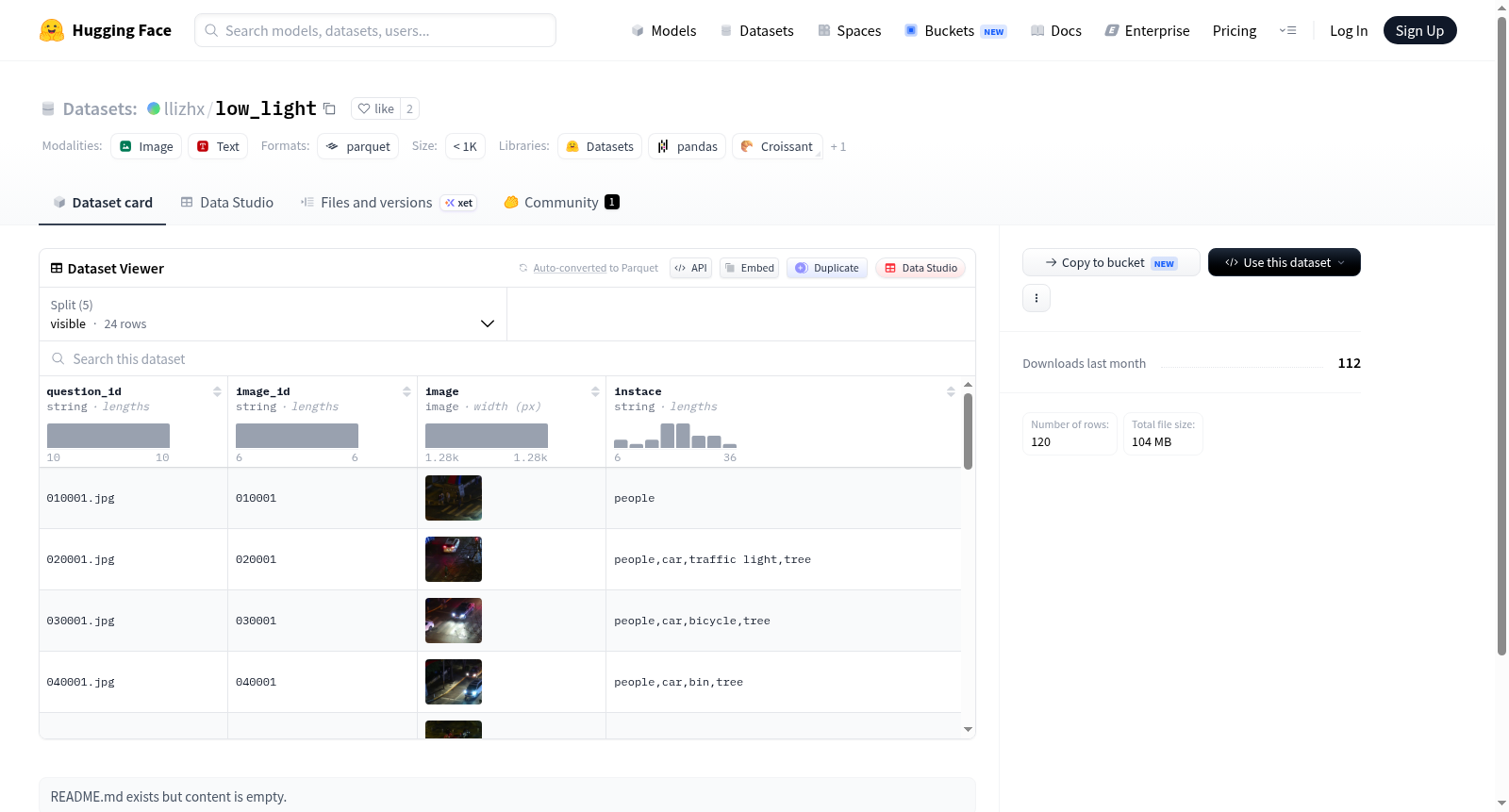Image resolution: width=1509 pixels, height=812 pixels.
Task: Click the Search this dataset field
Action: click(x=507, y=358)
